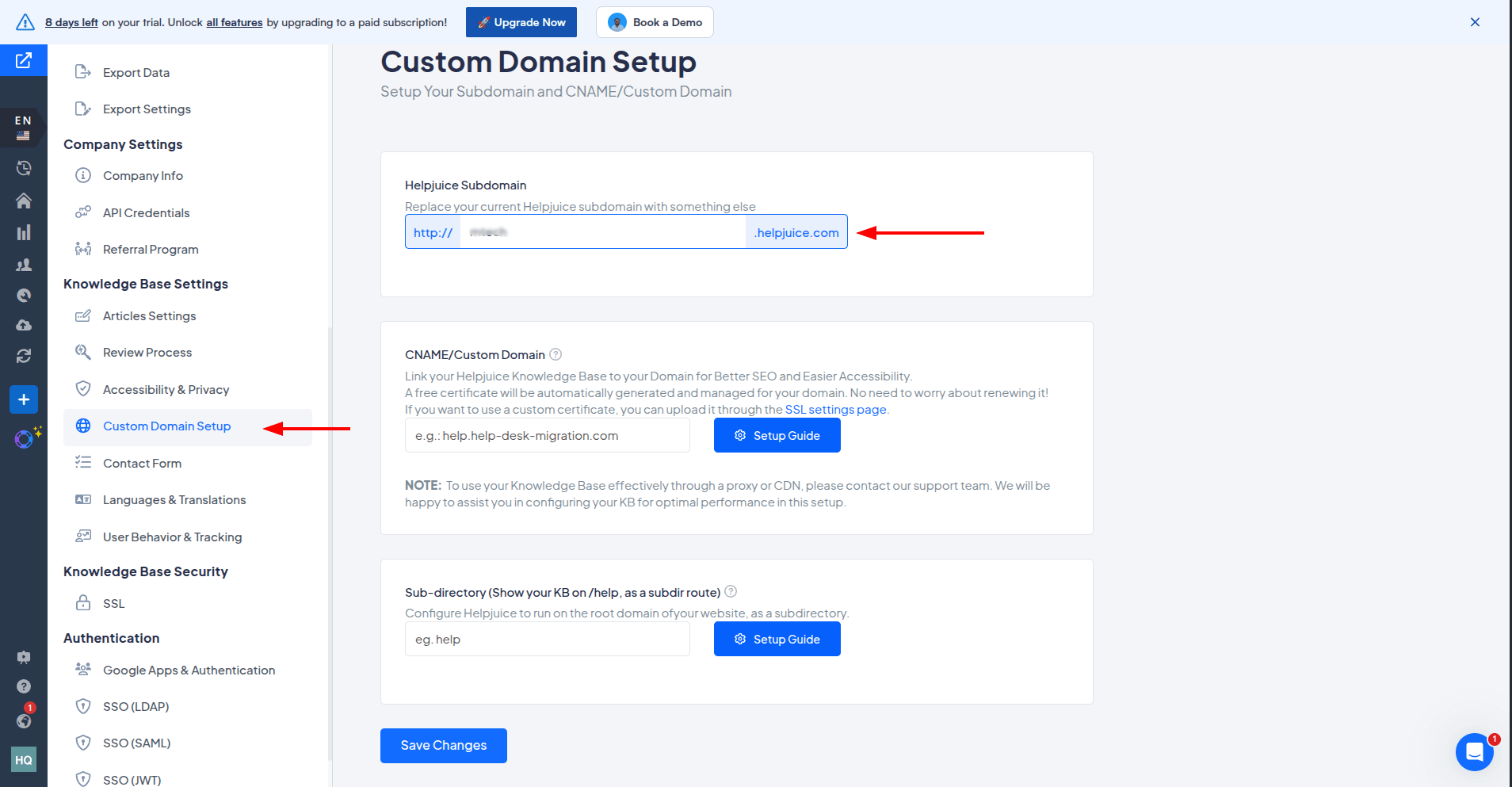1512x787 pixels.
Task: Open SSO (SAML) settings
Action: point(188,743)
